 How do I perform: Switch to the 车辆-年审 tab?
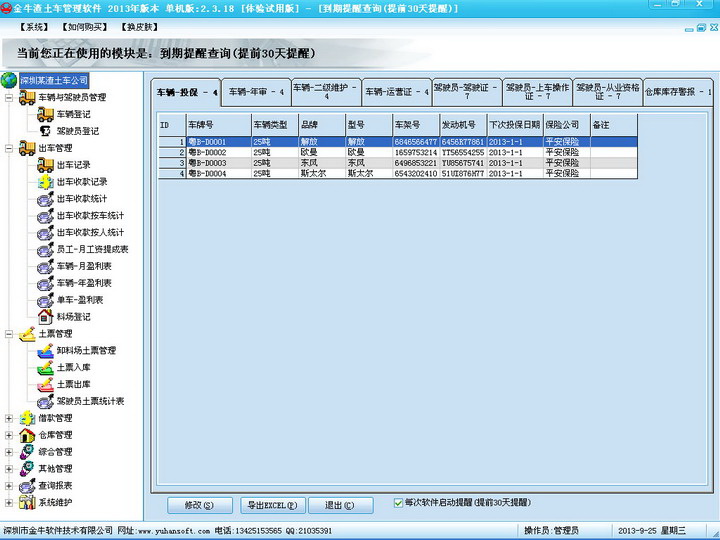click(256, 92)
